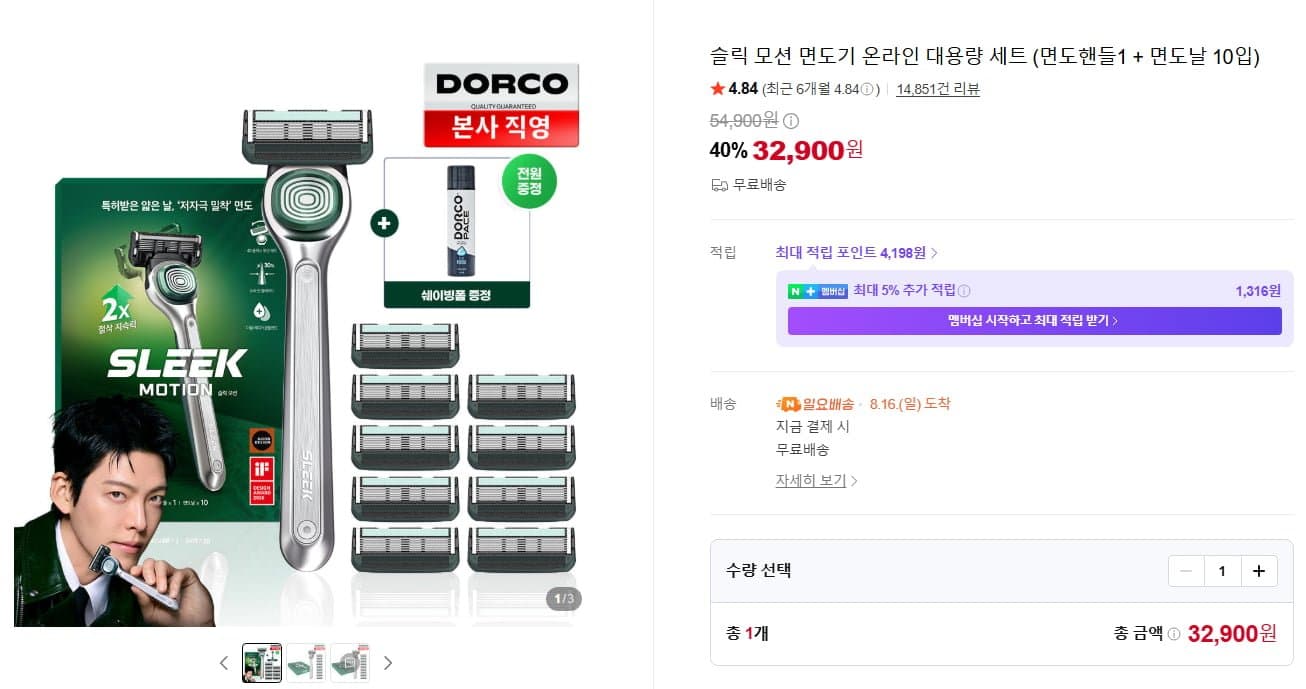The image size is (1306, 689).
Task: Expand 최대 적립 포인트 4,198원 details
Action: click(857, 253)
